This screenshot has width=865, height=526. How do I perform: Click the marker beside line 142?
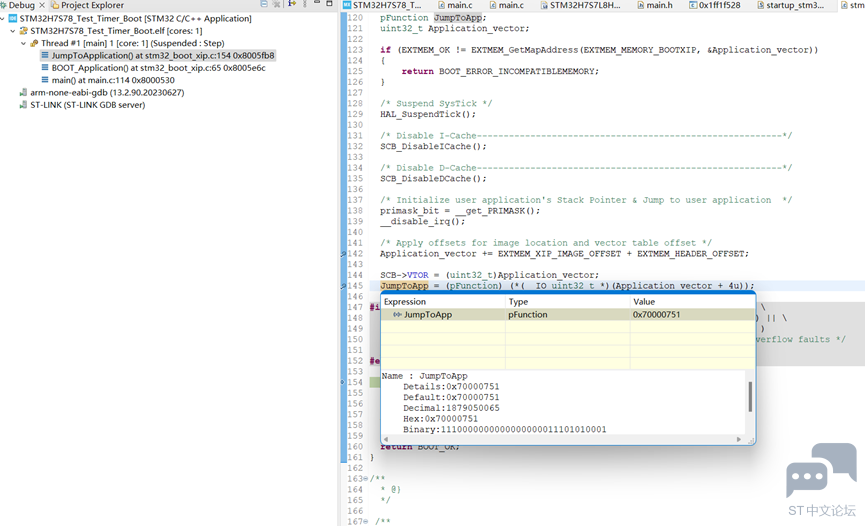click(343, 254)
